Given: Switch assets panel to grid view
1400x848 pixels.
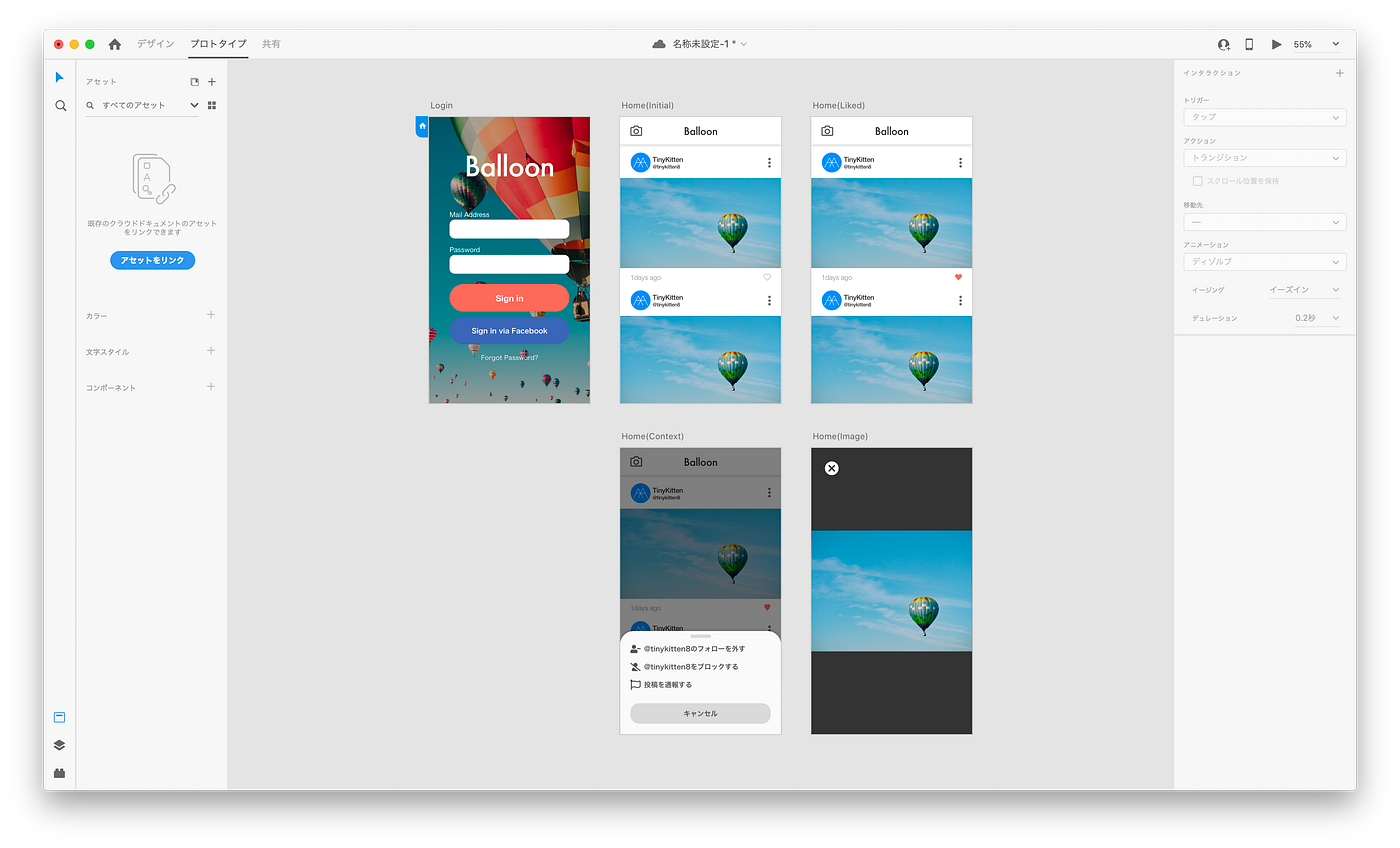Looking at the screenshot, I should pyautogui.click(x=211, y=105).
